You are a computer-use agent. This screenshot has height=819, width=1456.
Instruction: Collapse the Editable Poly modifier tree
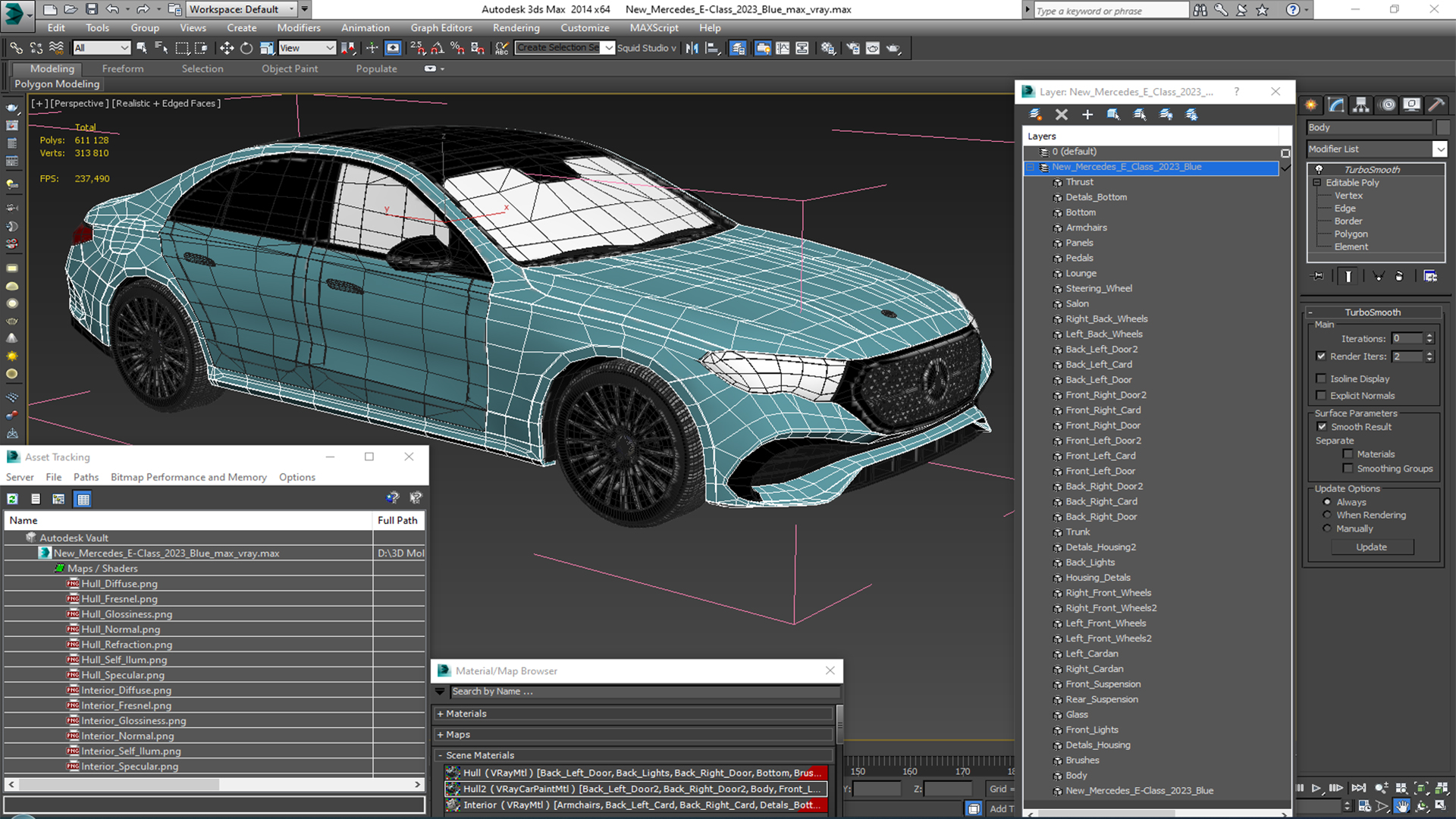[x=1317, y=183]
